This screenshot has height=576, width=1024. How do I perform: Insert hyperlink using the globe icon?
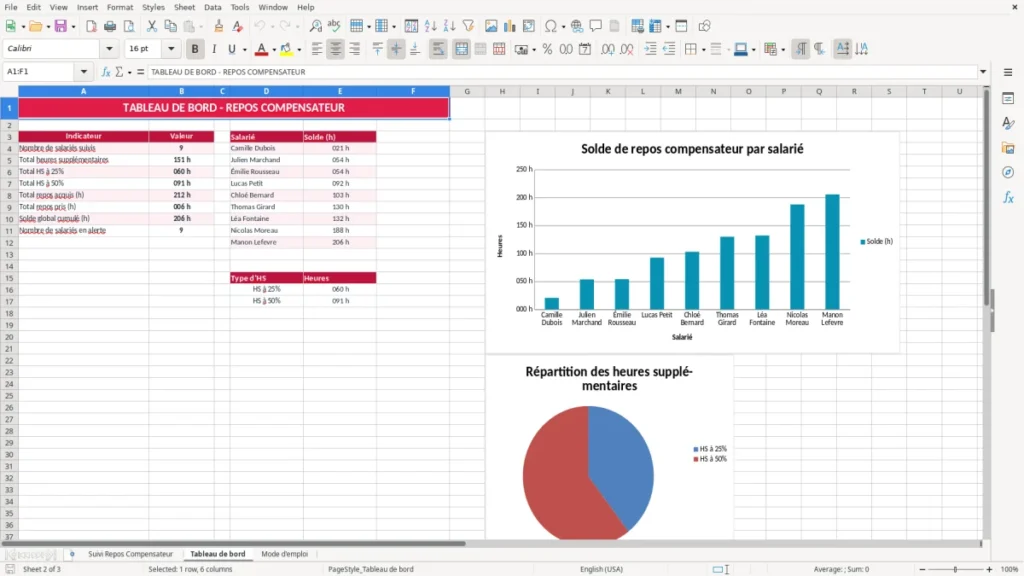pyautogui.click(x=577, y=26)
